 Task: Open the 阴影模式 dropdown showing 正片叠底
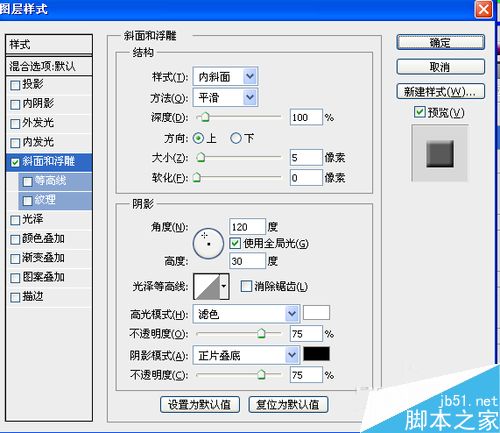coord(246,355)
